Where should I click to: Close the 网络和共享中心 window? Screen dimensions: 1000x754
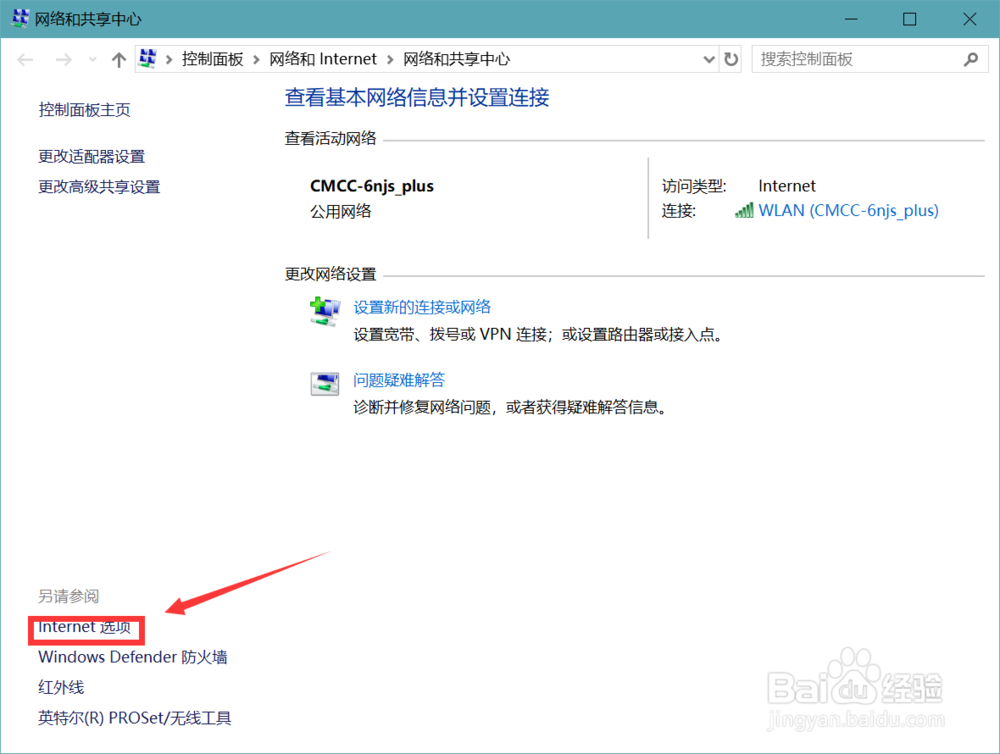pos(969,19)
